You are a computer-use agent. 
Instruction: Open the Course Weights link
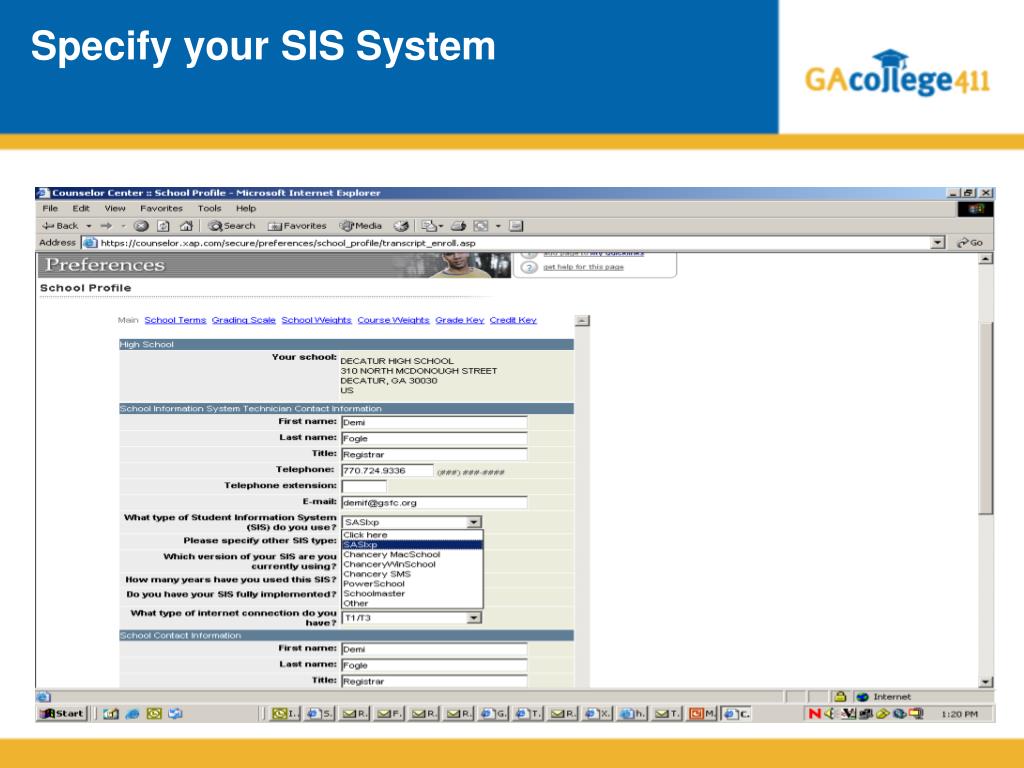pyautogui.click(x=393, y=320)
